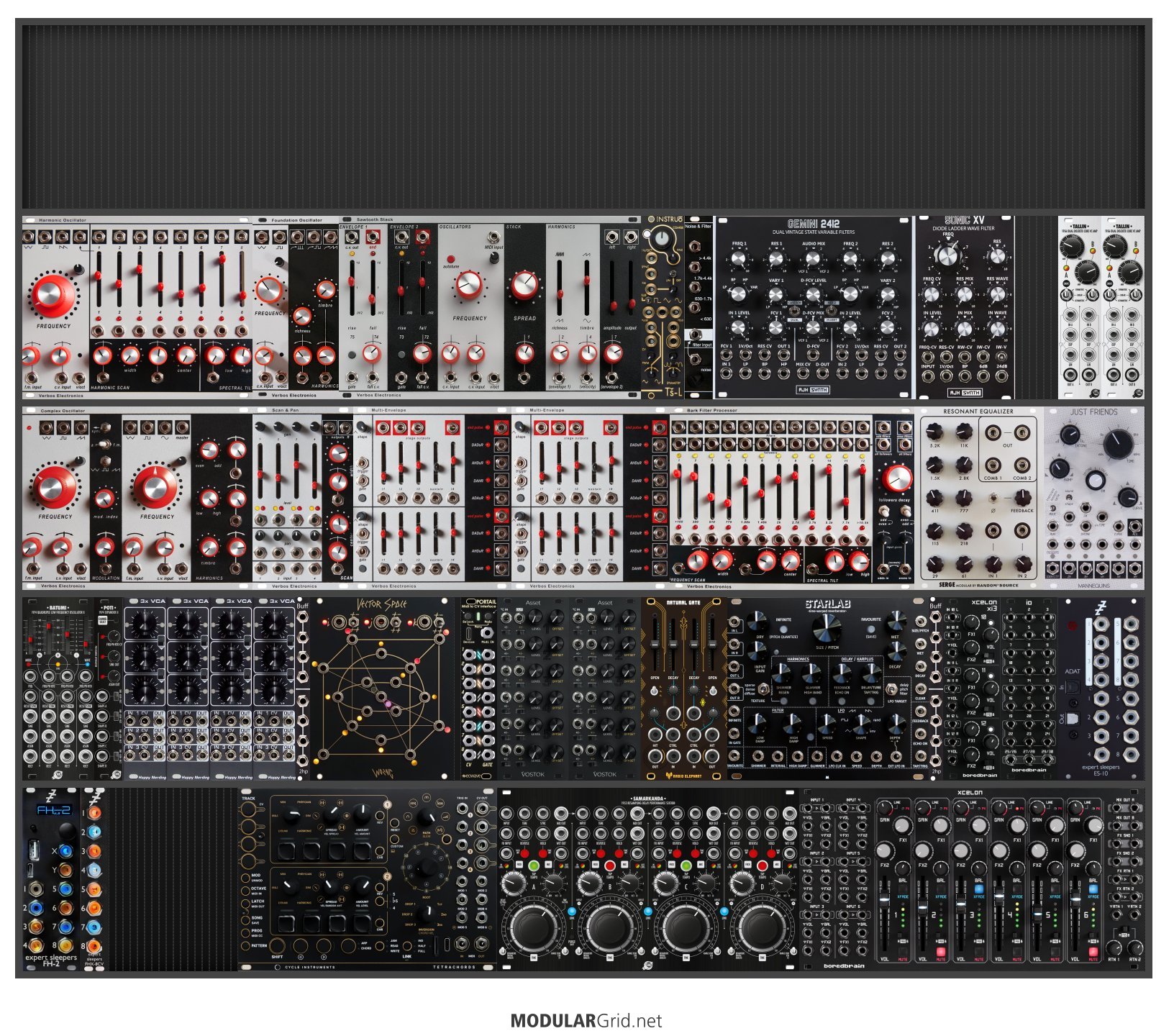Mute Xcelon mixer channel 3

coord(979,952)
